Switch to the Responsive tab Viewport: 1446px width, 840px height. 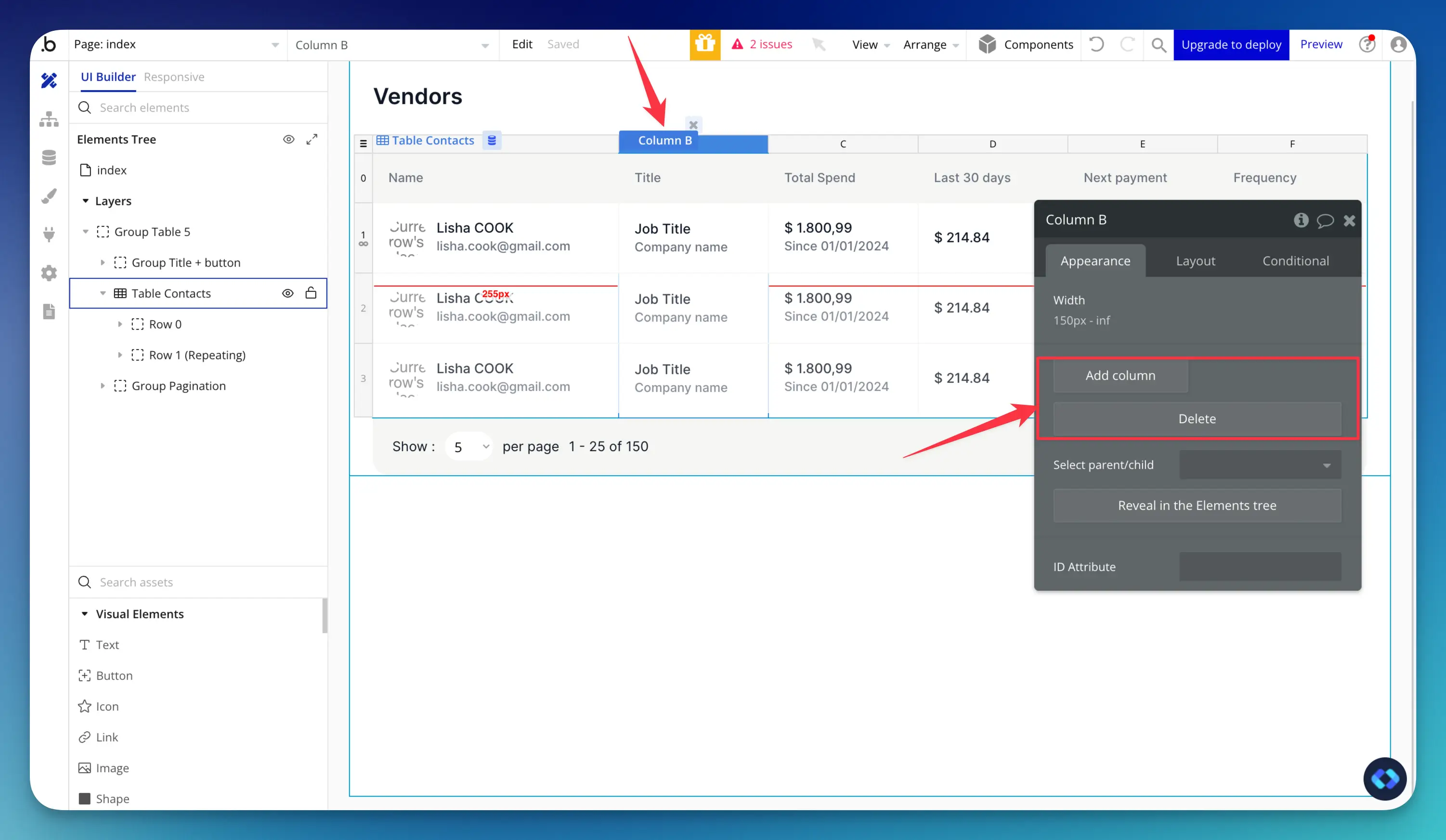[174, 77]
